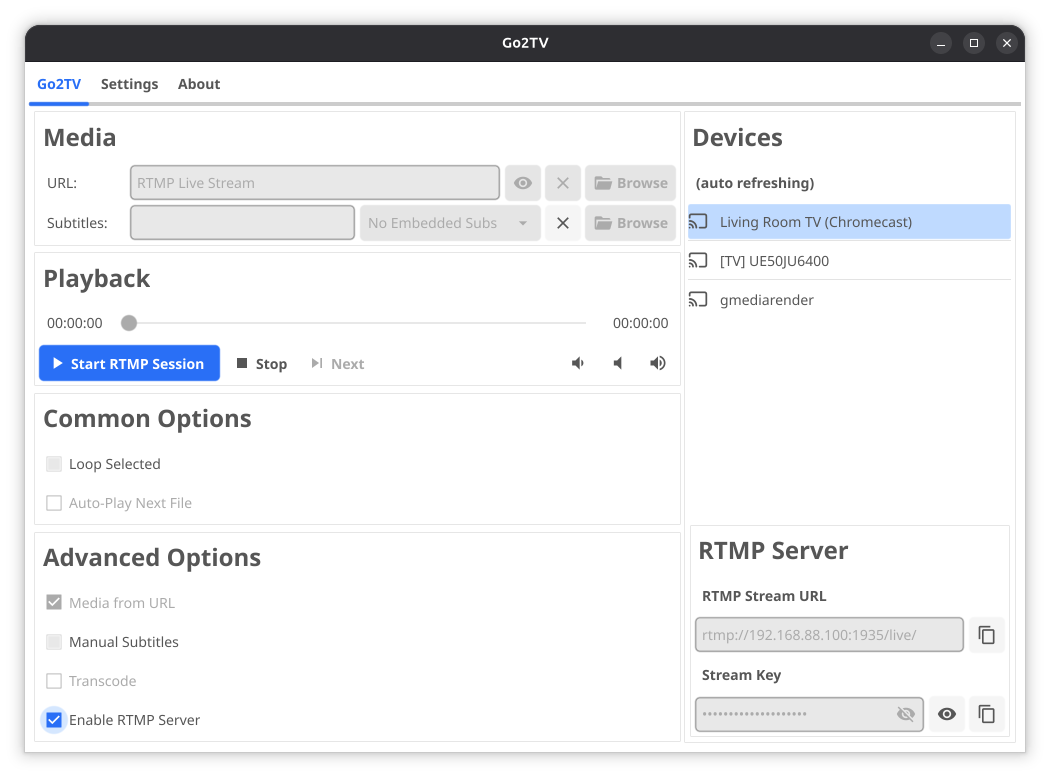Click the eye icon beside the URL field
The image size is (1050, 777).
point(522,183)
